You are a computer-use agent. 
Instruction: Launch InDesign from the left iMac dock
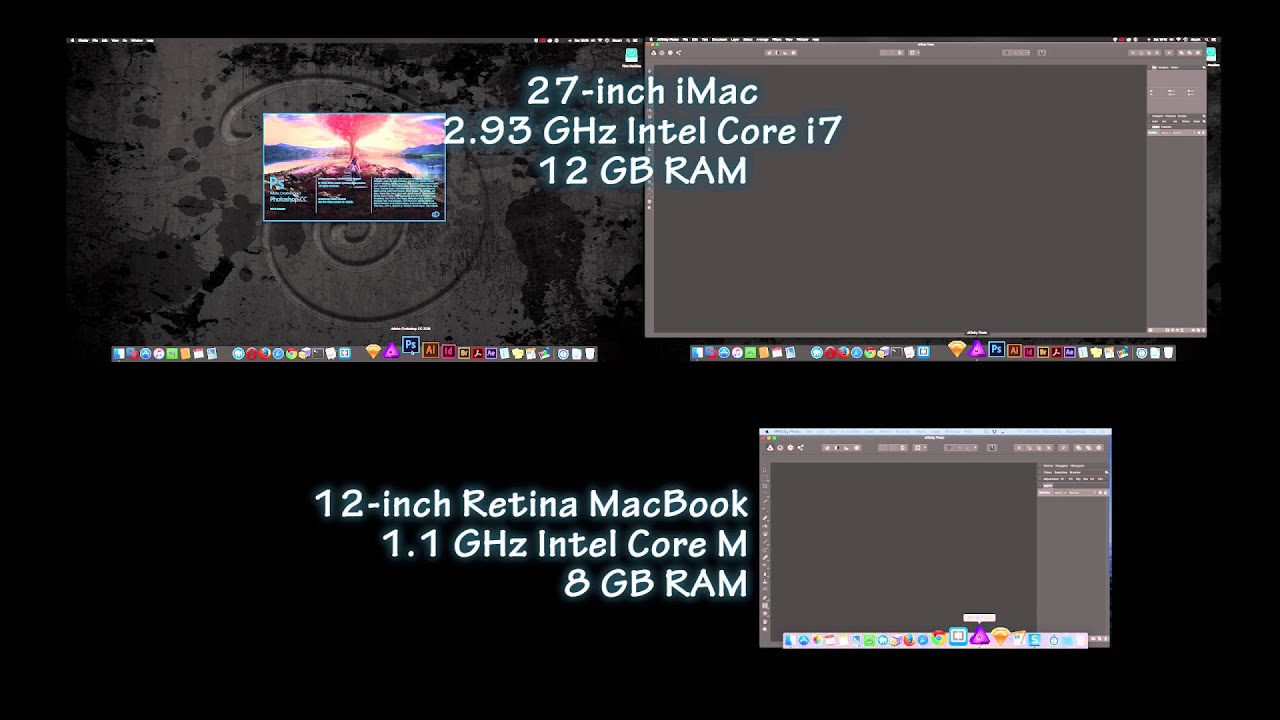coord(449,351)
